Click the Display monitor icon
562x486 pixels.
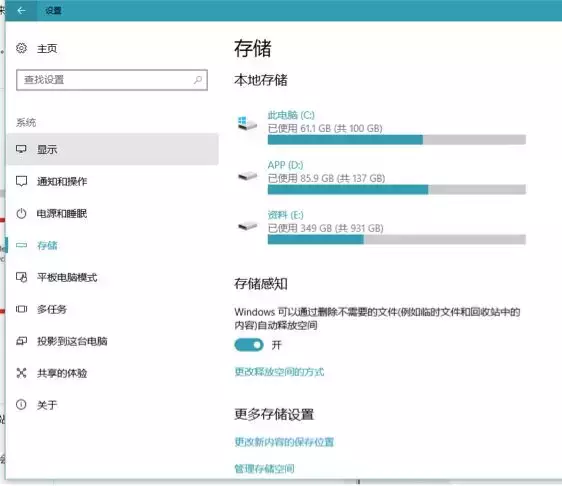[x=22, y=149]
